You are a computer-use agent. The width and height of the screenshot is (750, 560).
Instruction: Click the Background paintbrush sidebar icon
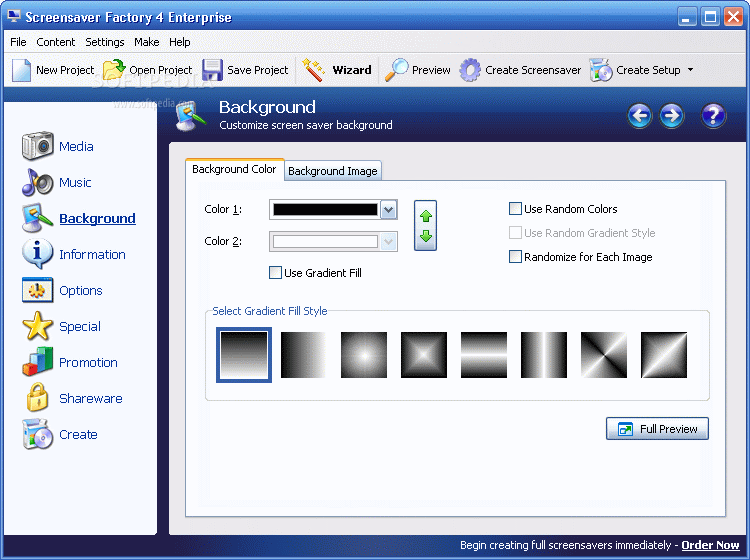pos(37,218)
